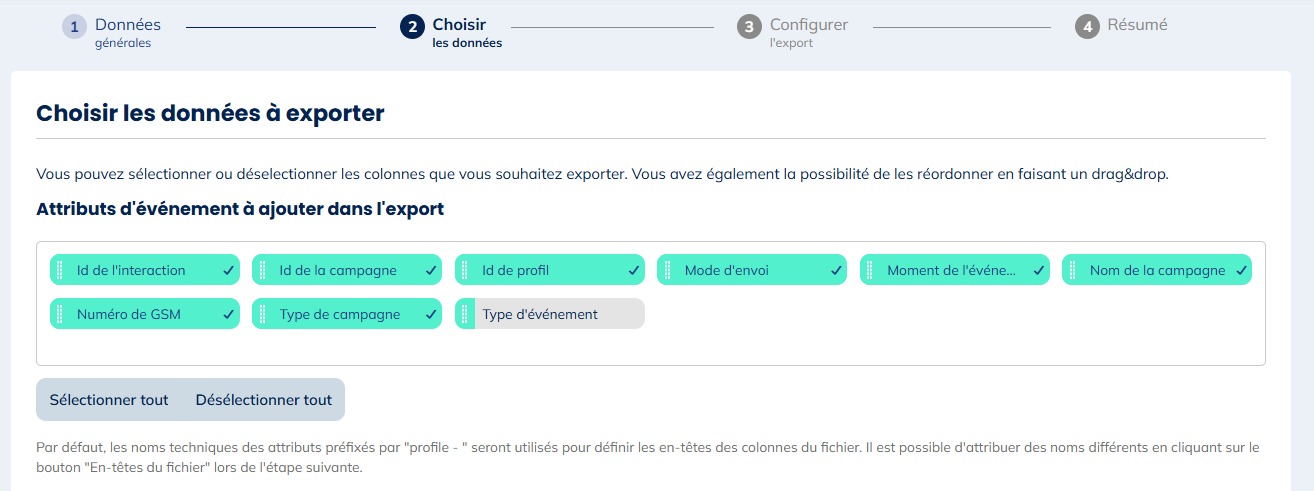Viewport: 1314px width, 491px height.
Task: Open step 3 Configurer l'export
Action: (x=793, y=32)
